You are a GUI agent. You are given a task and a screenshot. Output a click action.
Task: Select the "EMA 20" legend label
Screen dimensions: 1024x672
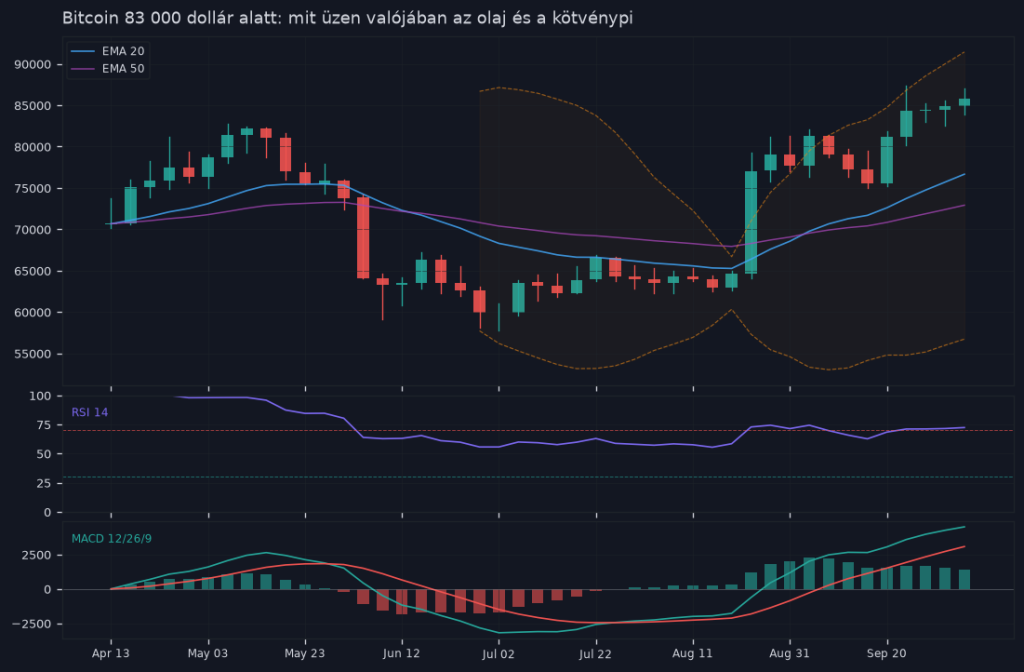123,51
